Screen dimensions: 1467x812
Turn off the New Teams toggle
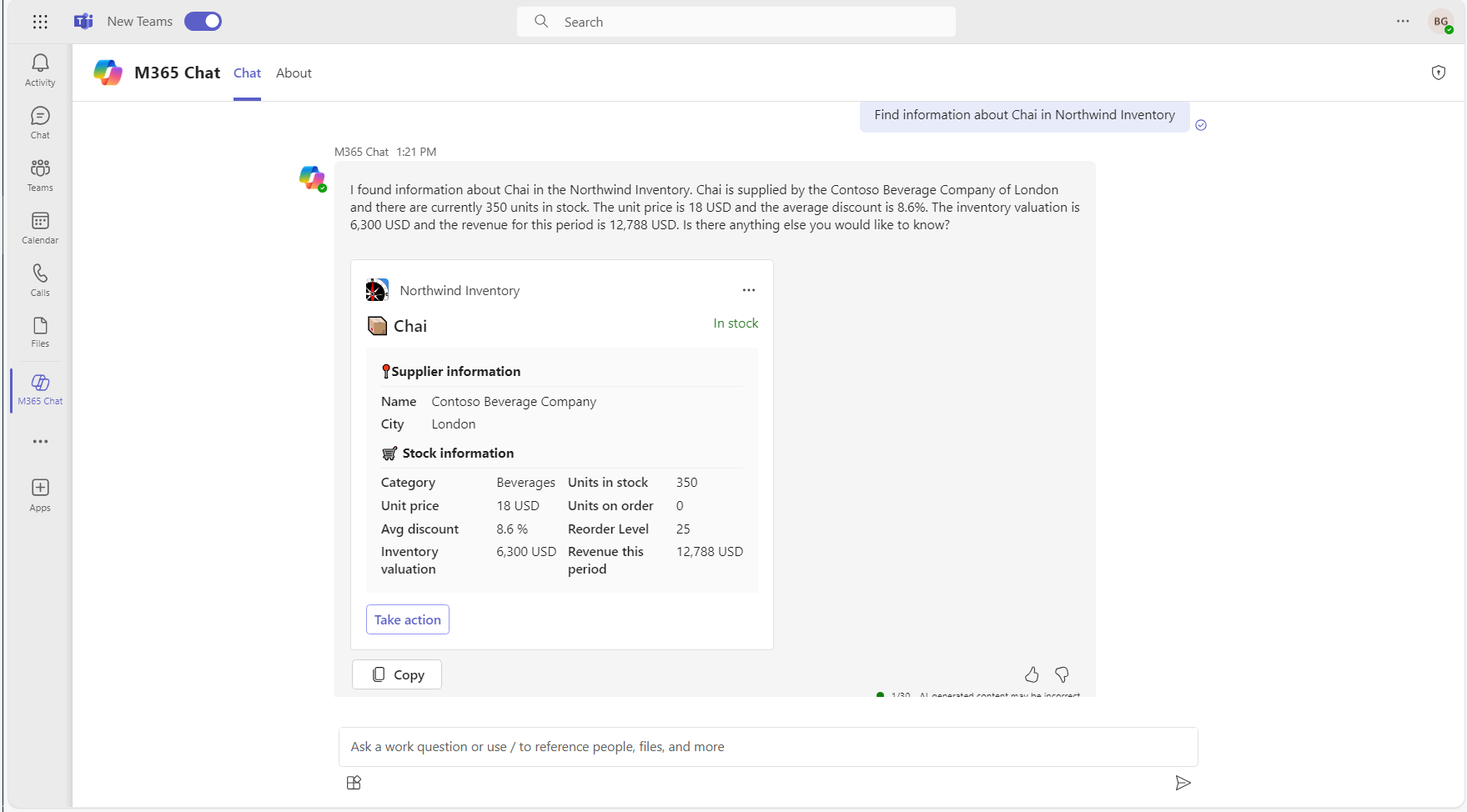(x=203, y=22)
